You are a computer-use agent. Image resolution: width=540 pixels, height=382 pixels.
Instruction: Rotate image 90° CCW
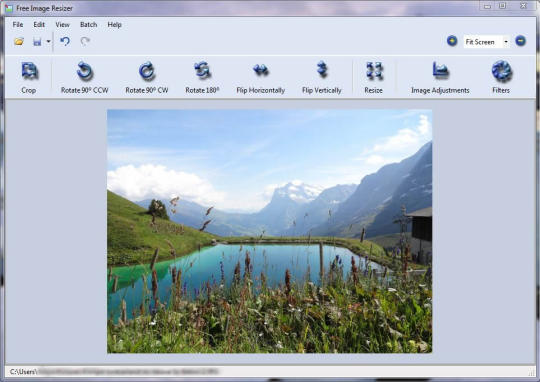(84, 71)
